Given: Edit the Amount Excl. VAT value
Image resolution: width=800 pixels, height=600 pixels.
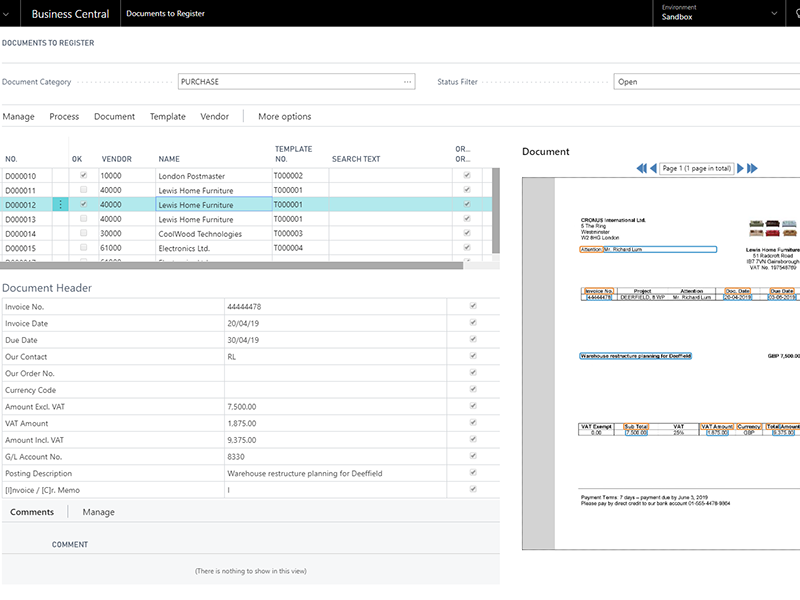Looking at the screenshot, I should [x=335, y=406].
